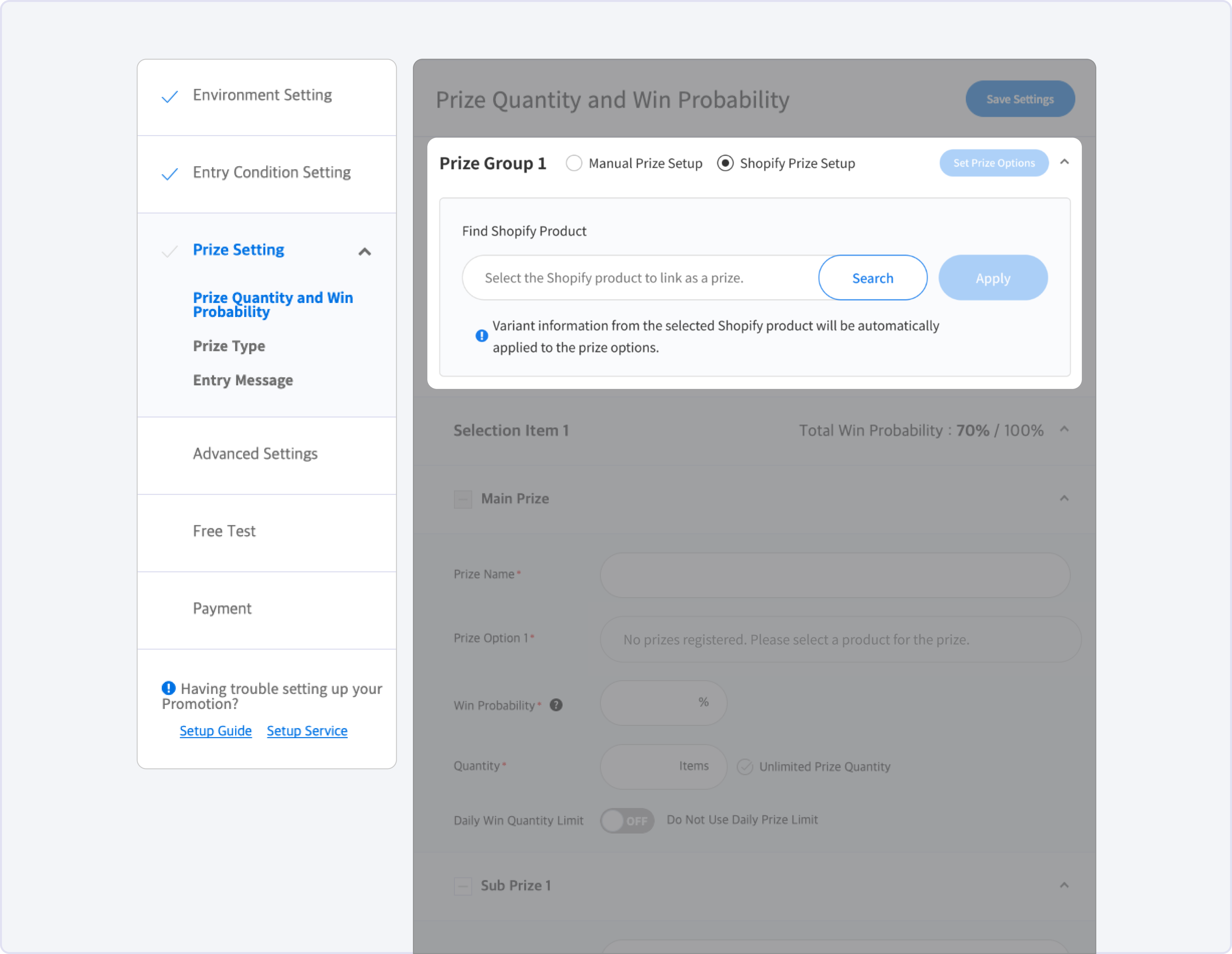The height and width of the screenshot is (954, 1232).
Task: Collapse the Prize Setting sidebar section
Action: click(x=364, y=252)
